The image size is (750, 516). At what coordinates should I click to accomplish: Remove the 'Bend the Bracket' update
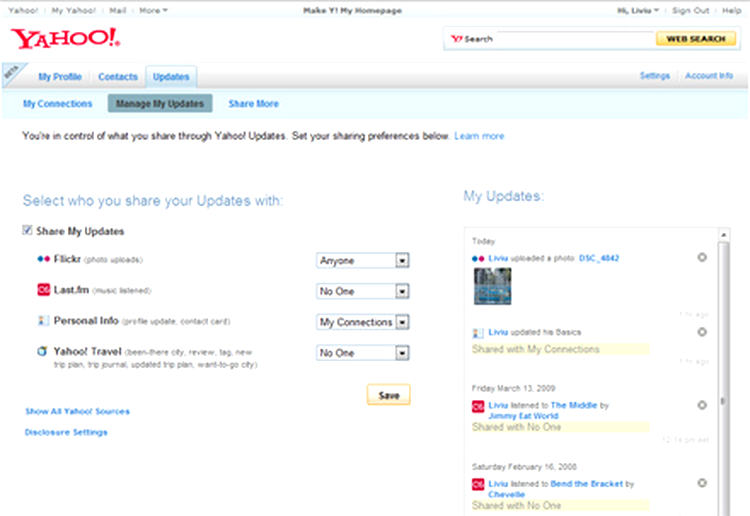coord(702,483)
